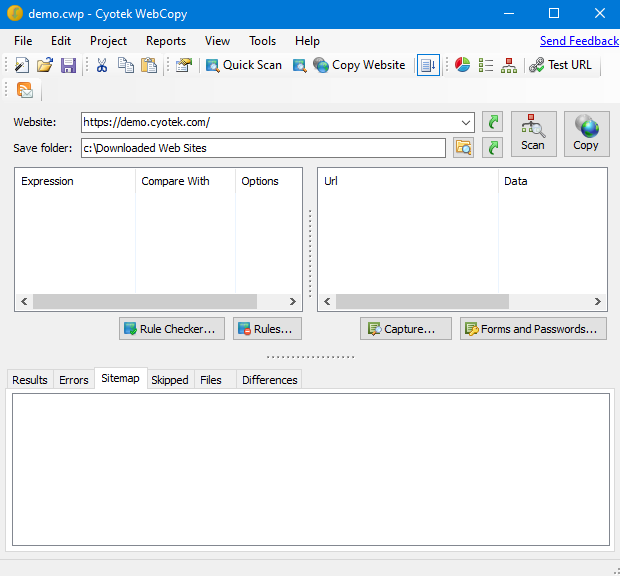Click the New project toolbar icon
The width and height of the screenshot is (620, 576).
[22, 65]
